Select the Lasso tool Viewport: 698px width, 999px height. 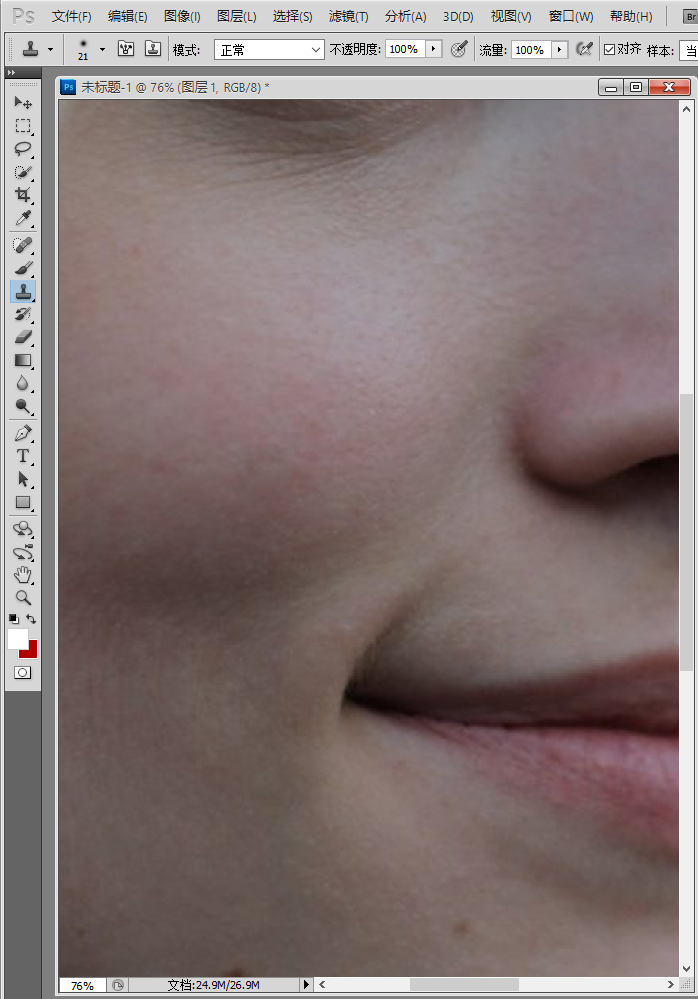pos(23,148)
